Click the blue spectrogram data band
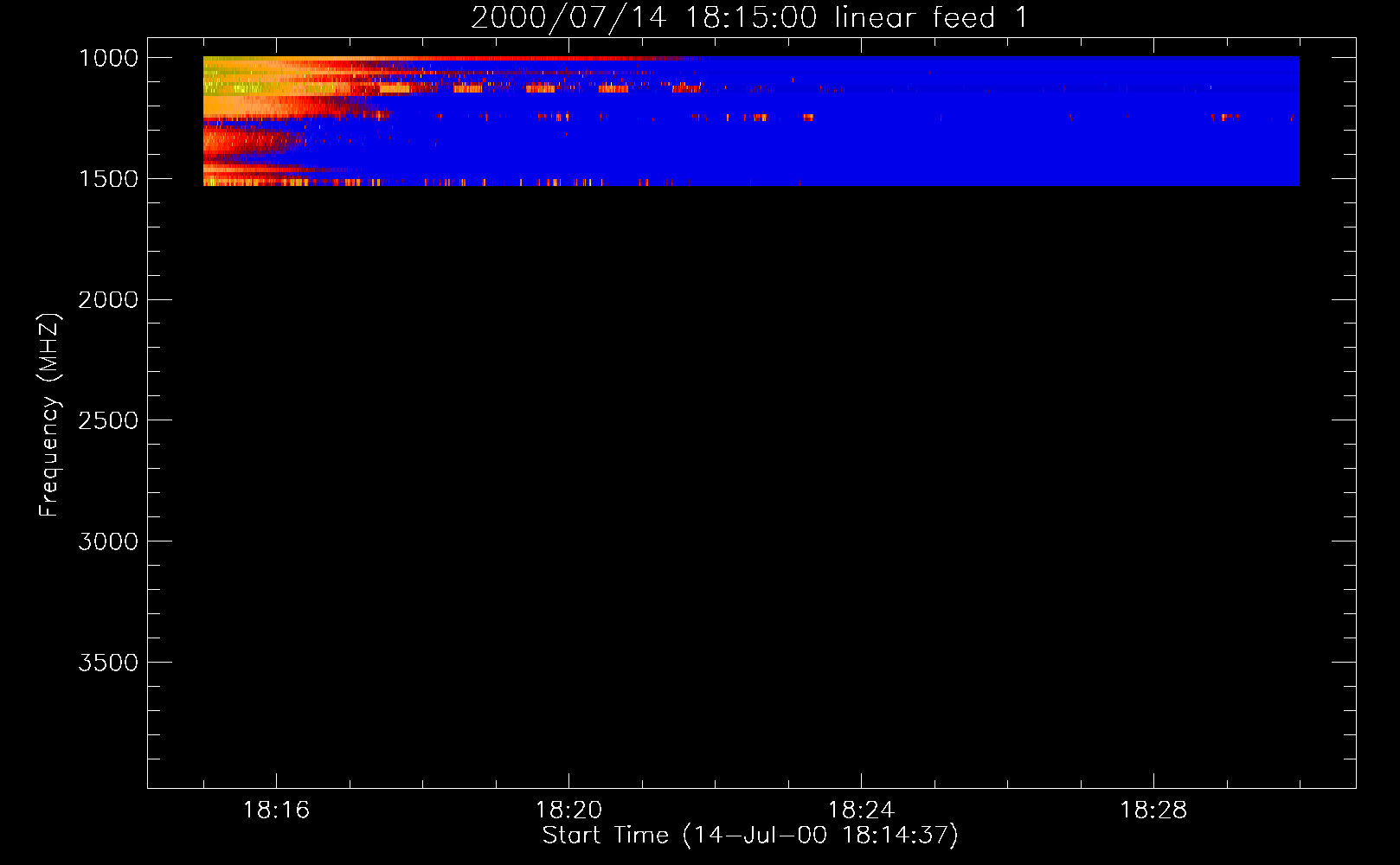 (751, 121)
